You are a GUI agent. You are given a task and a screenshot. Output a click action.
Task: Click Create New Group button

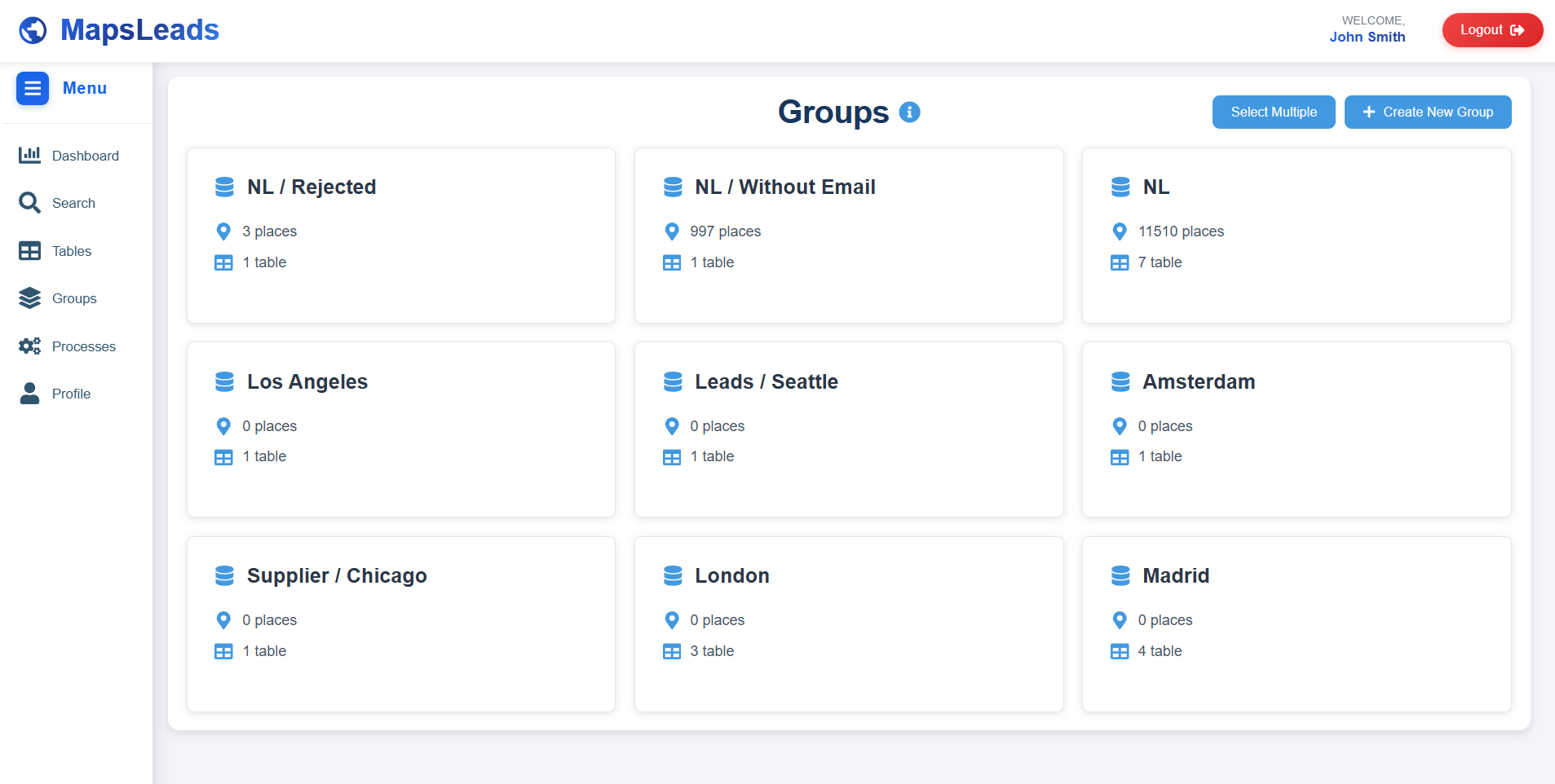1427,112
